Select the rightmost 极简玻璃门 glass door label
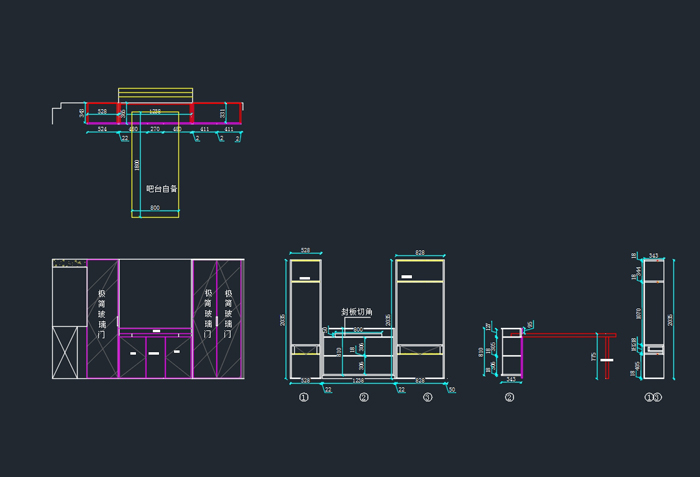Viewport: 700px width, 477px height. 229,315
